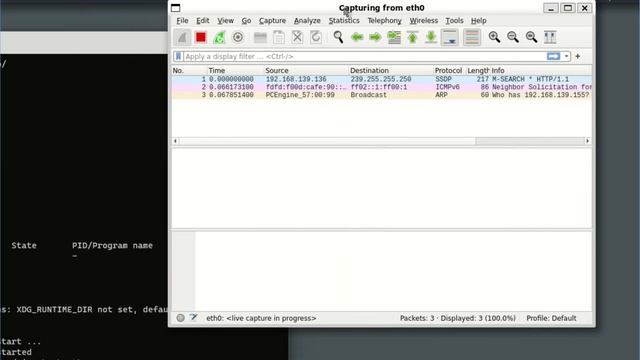
Task: Sort by the Info column header
Action: 541,71
